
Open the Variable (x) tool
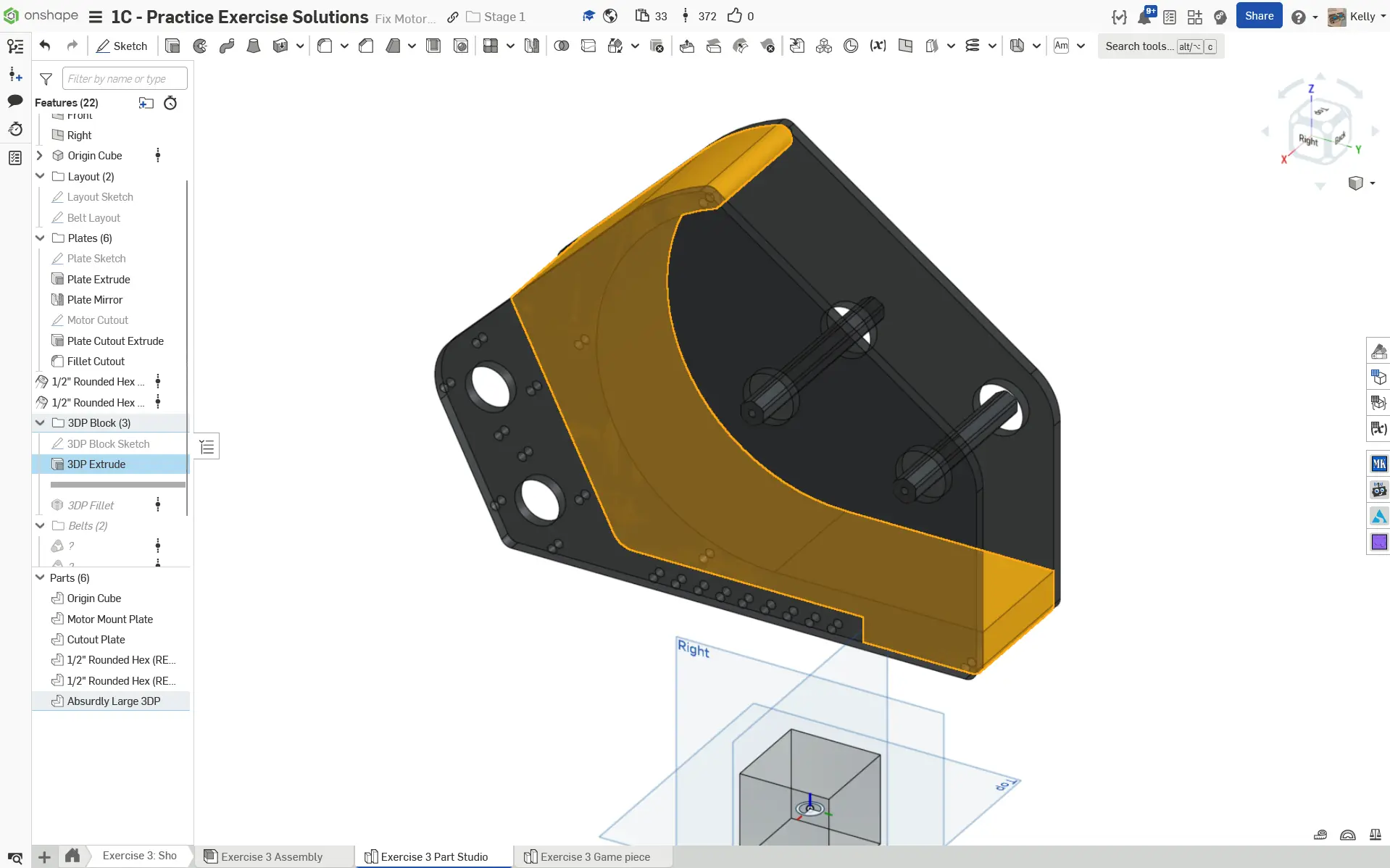point(878,46)
